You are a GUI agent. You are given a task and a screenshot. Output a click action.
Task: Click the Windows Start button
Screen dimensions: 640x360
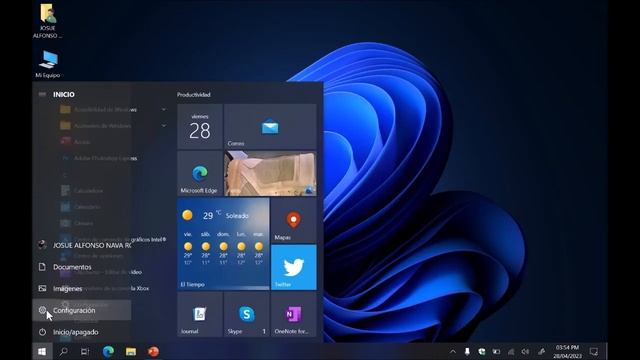tap(42, 351)
